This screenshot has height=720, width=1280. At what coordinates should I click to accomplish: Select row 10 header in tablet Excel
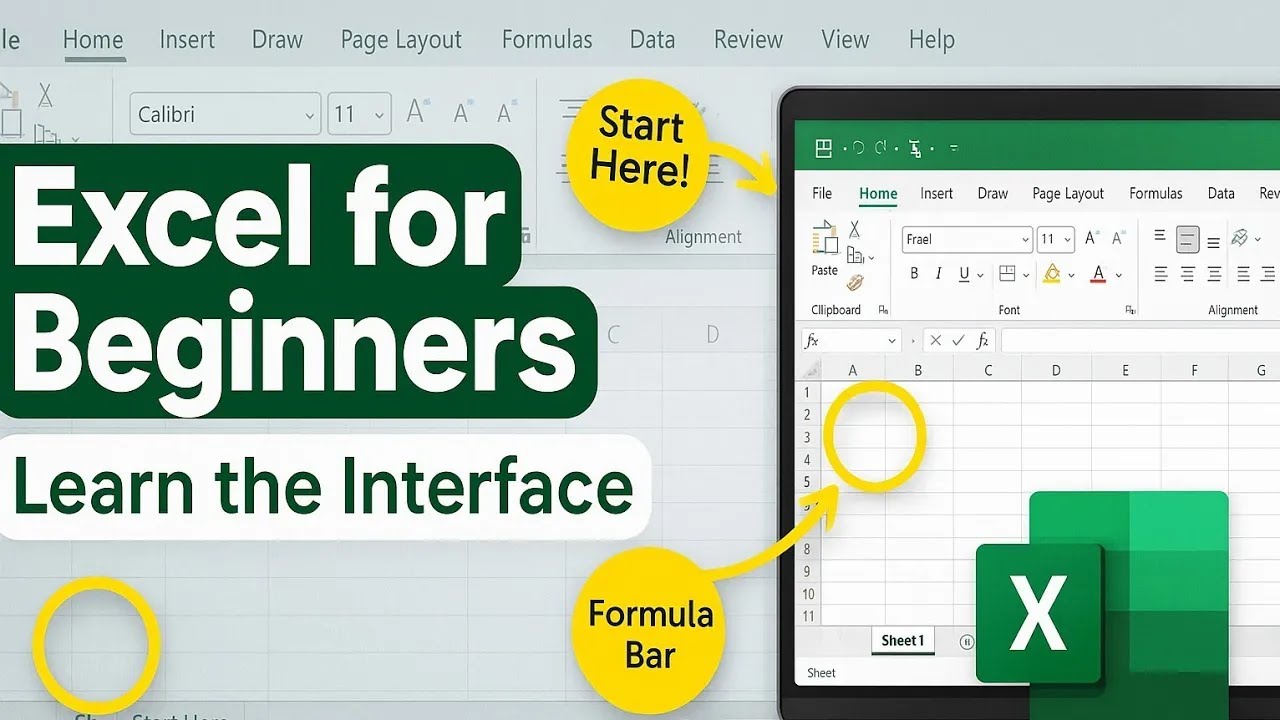[x=808, y=594]
